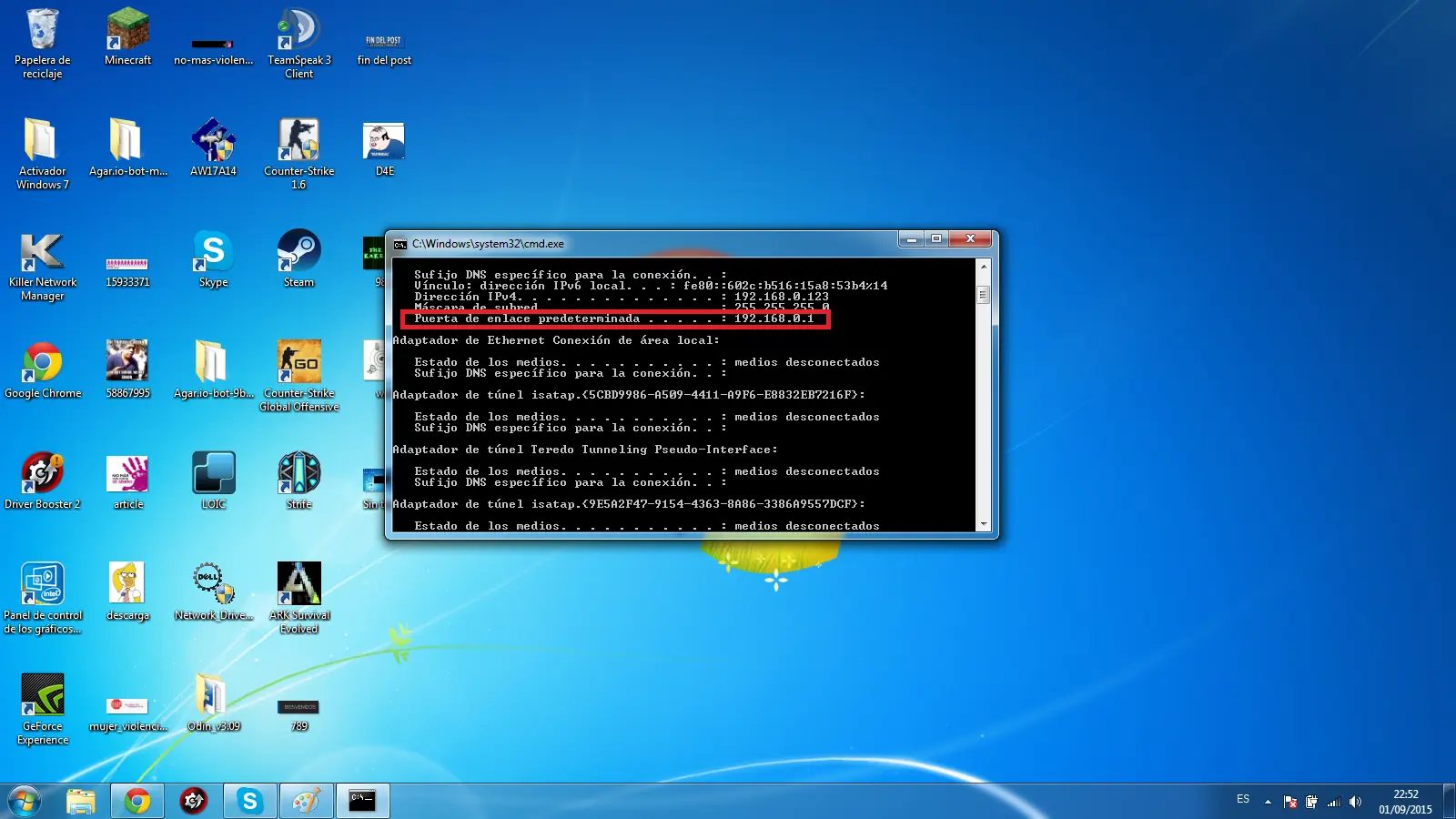Open Driver Booster from the taskbar
This screenshot has width=1456, height=819.
tap(193, 801)
